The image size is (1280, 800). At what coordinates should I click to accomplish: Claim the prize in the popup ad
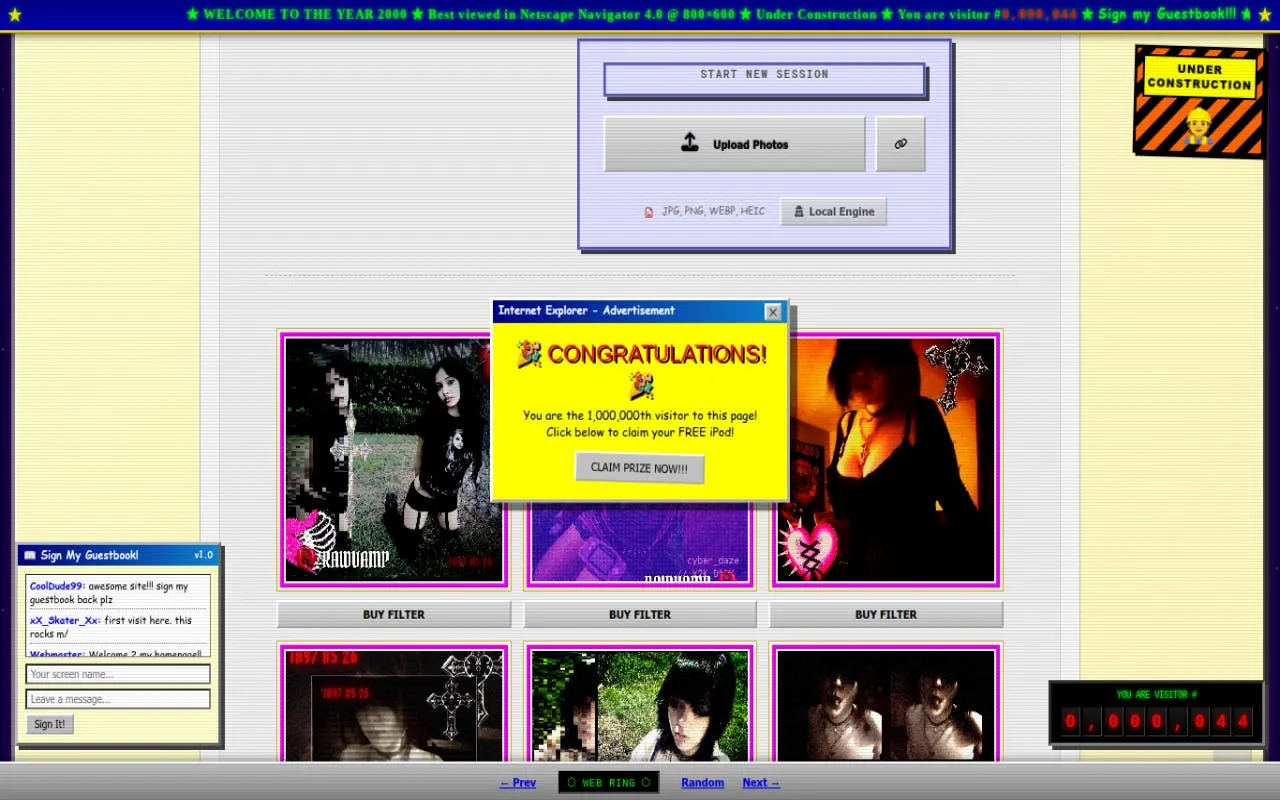pyautogui.click(x=639, y=468)
